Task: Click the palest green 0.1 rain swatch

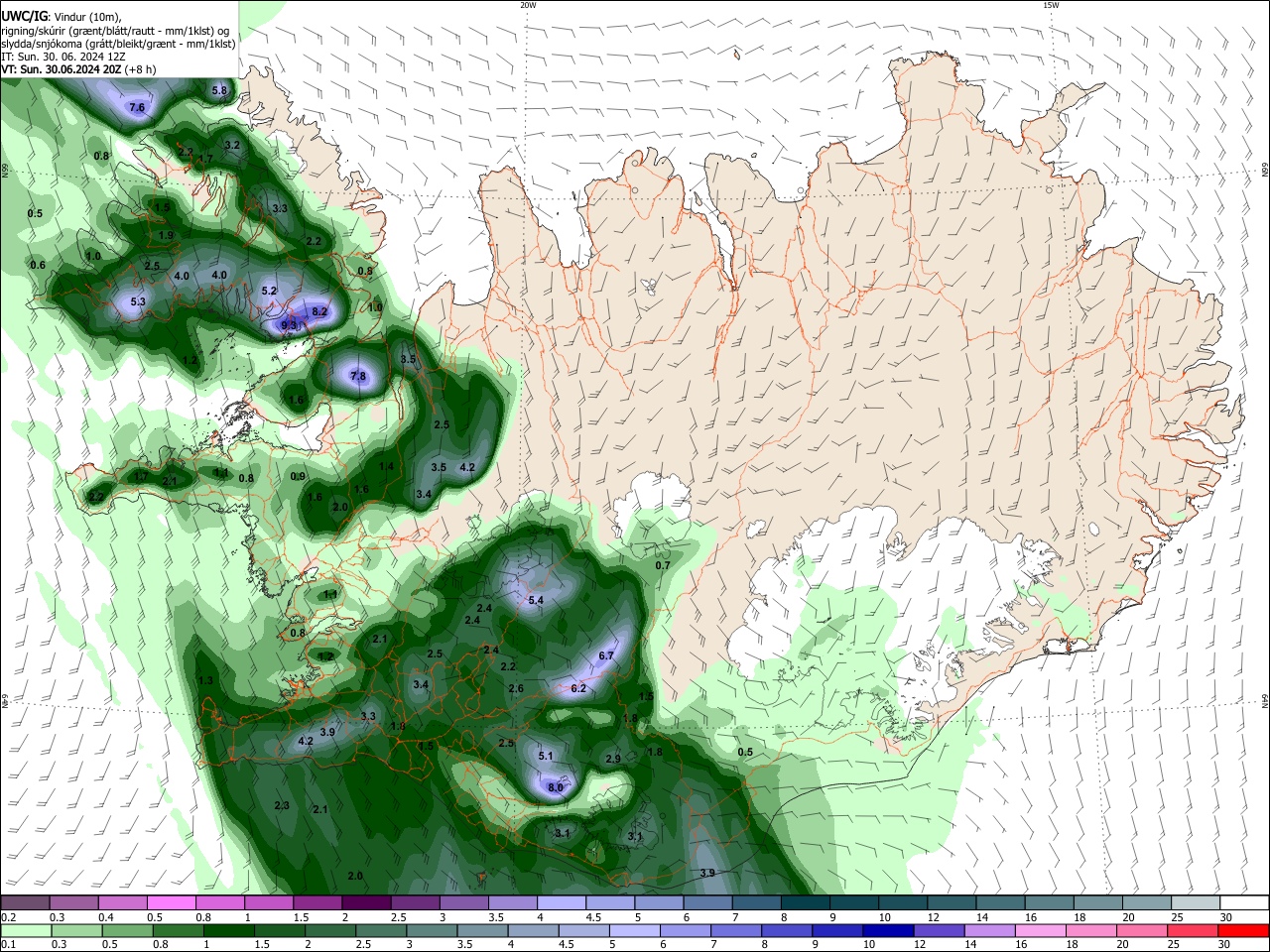Action: click(25, 931)
